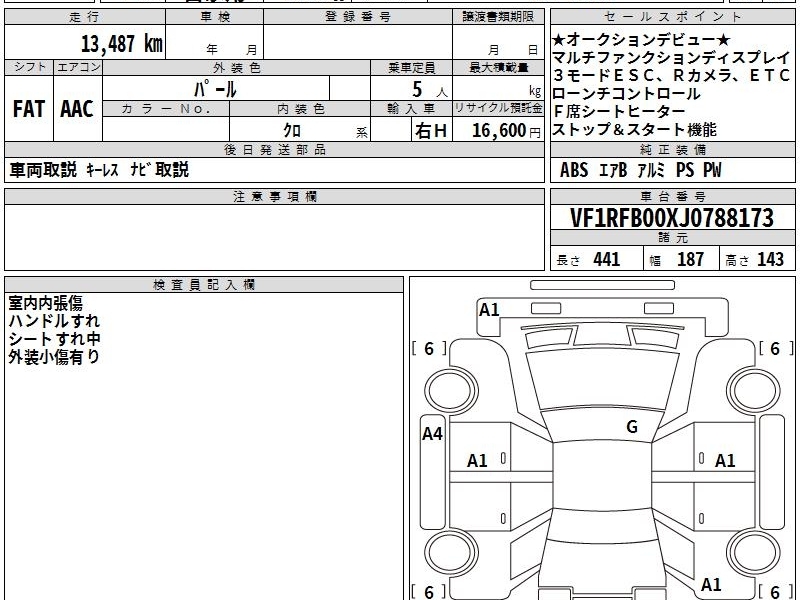Click the 長さ 441 dimension
Image resolution: width=800 pixels, height=600 pixels.
tap(588, 259)
